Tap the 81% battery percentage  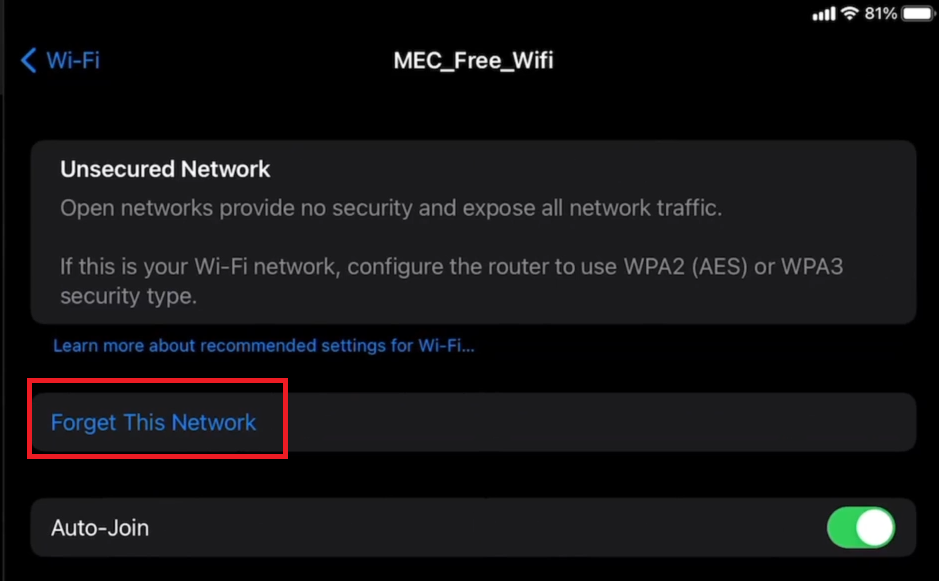point(881,14)
